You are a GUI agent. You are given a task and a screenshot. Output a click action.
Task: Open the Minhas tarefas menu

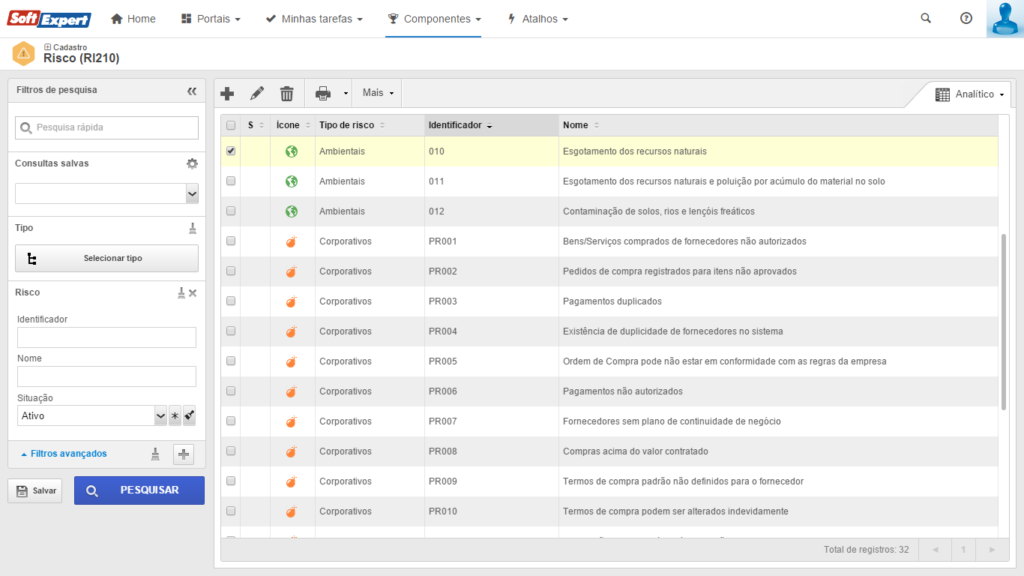point(313,19)
